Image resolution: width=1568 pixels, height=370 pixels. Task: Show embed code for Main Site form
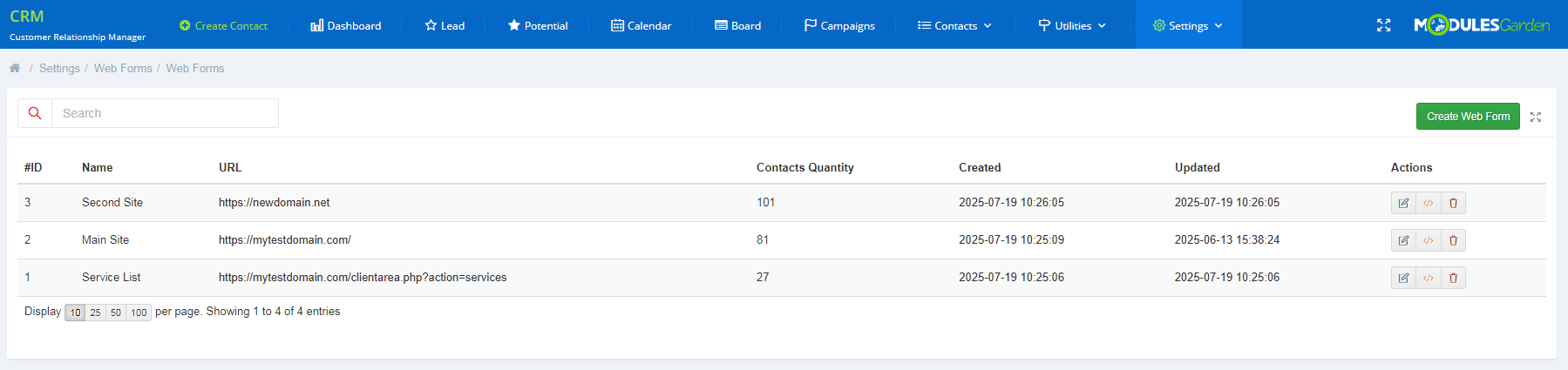1429,240
